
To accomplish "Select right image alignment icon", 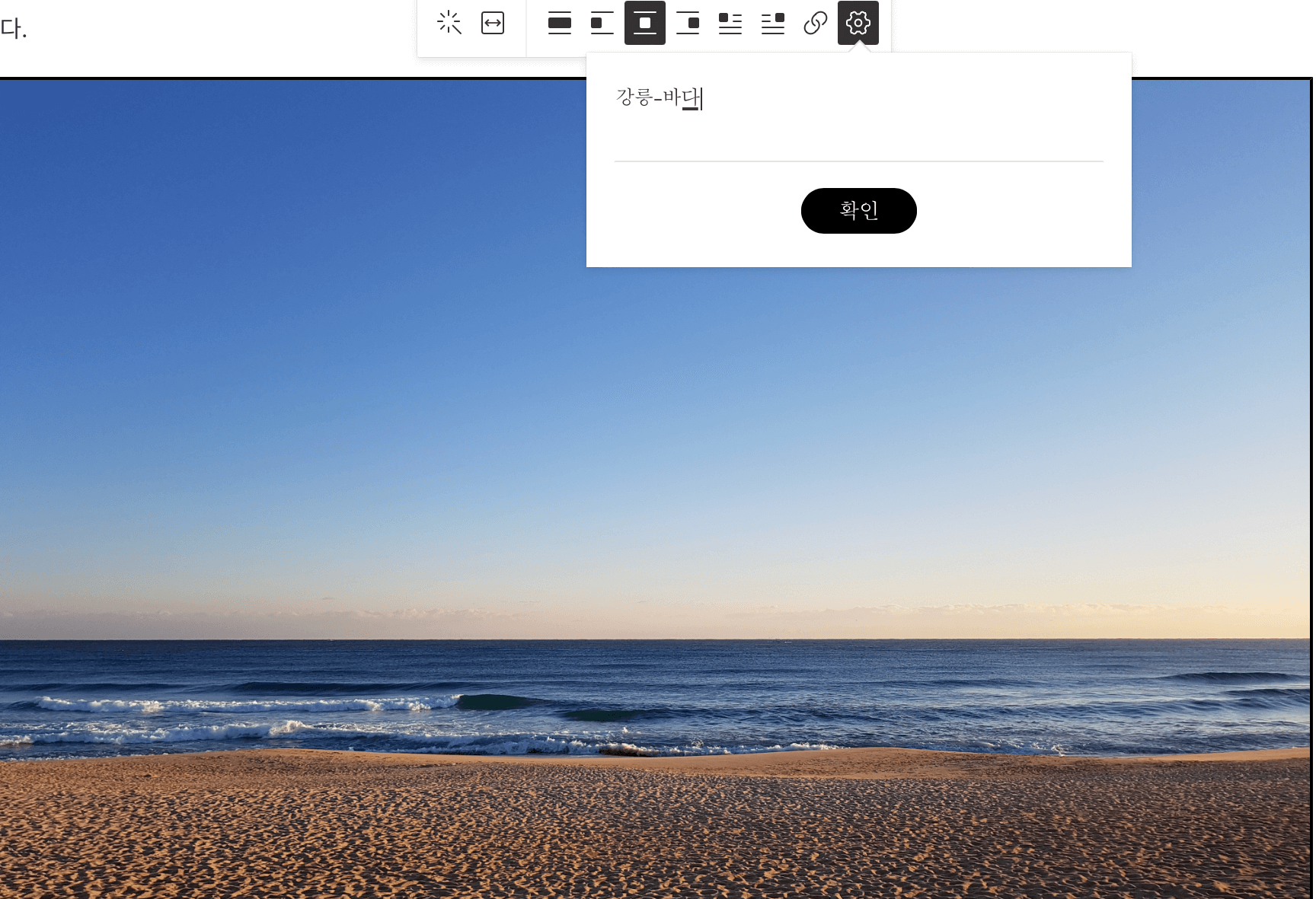I will tap(688, 23).
